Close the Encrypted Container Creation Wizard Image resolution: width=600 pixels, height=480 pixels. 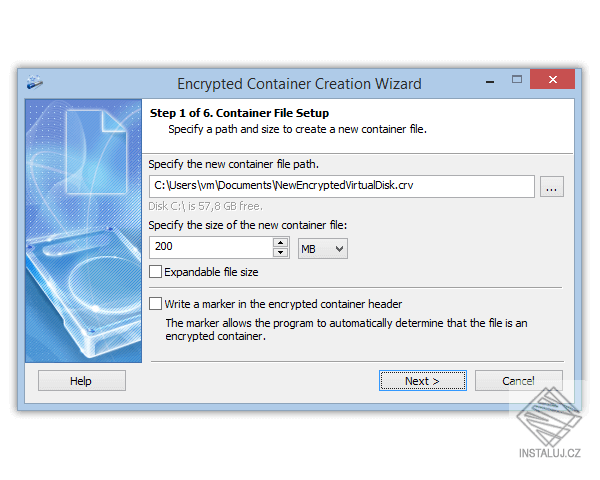(552, 80)
